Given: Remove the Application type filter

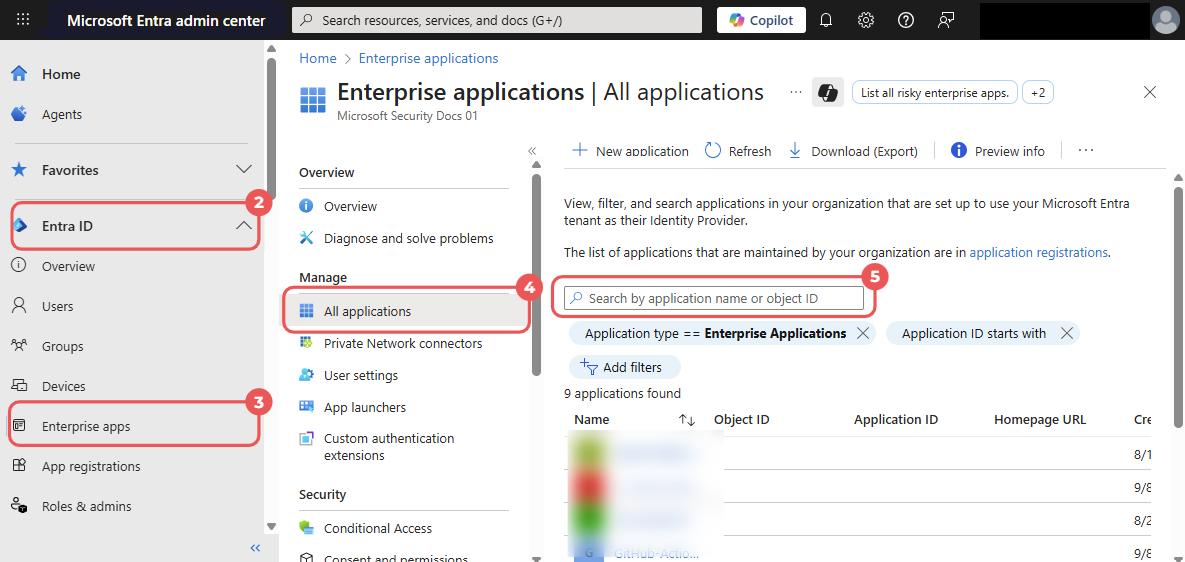Looking at the screenshot, I should click(x=863, y=333).
